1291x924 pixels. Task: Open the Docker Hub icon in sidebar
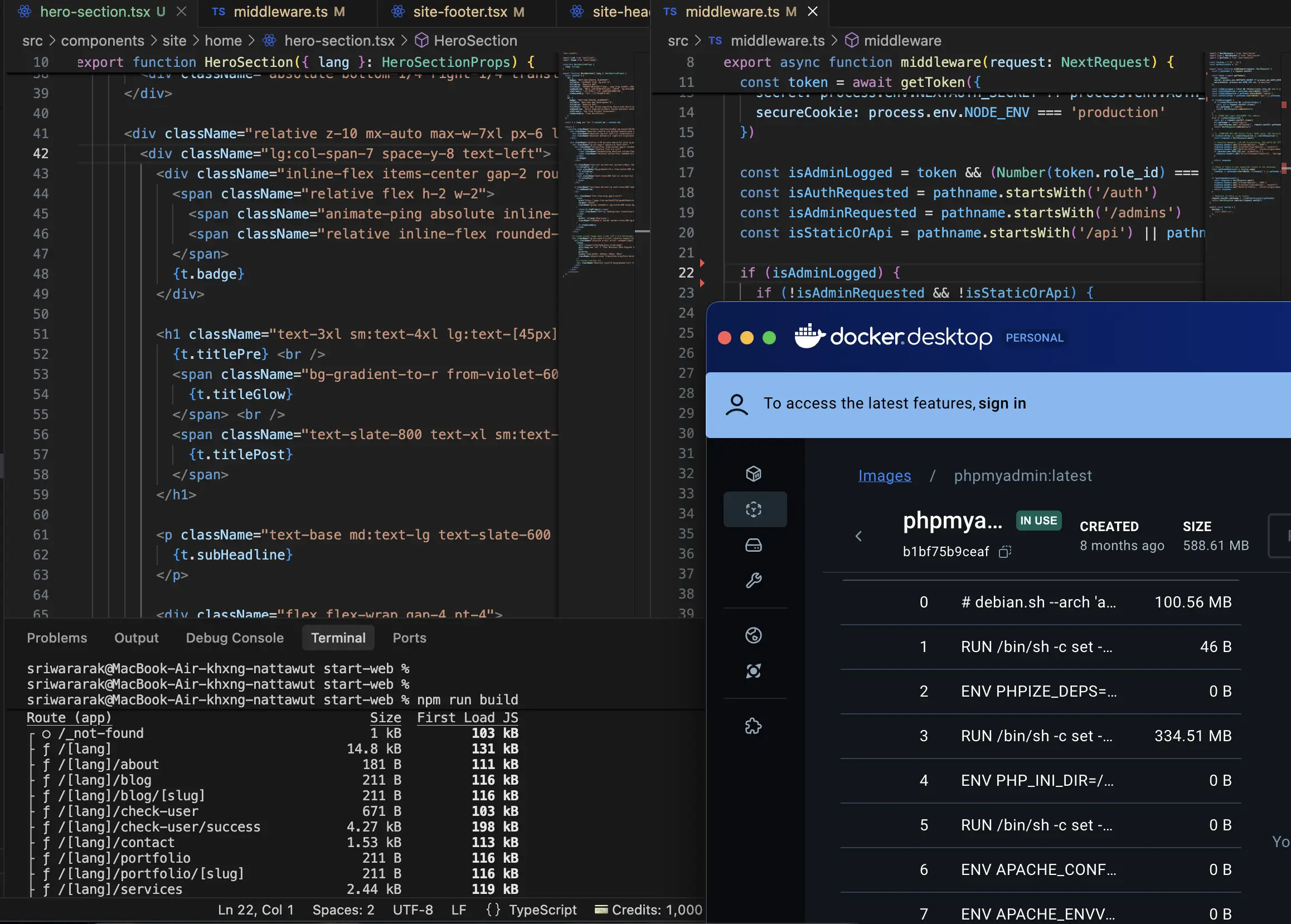click(753, 635)
